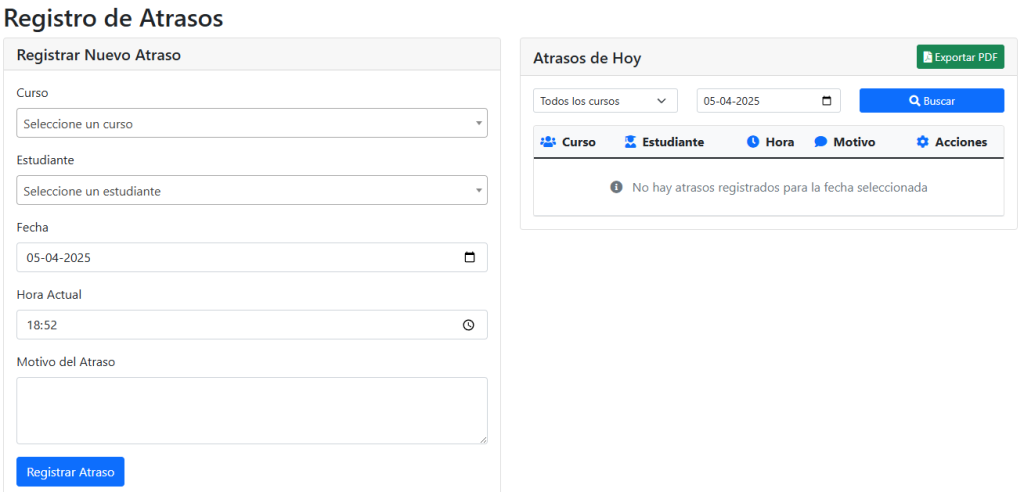Click the people icon beside Curso column header

(x=548, y=142)
